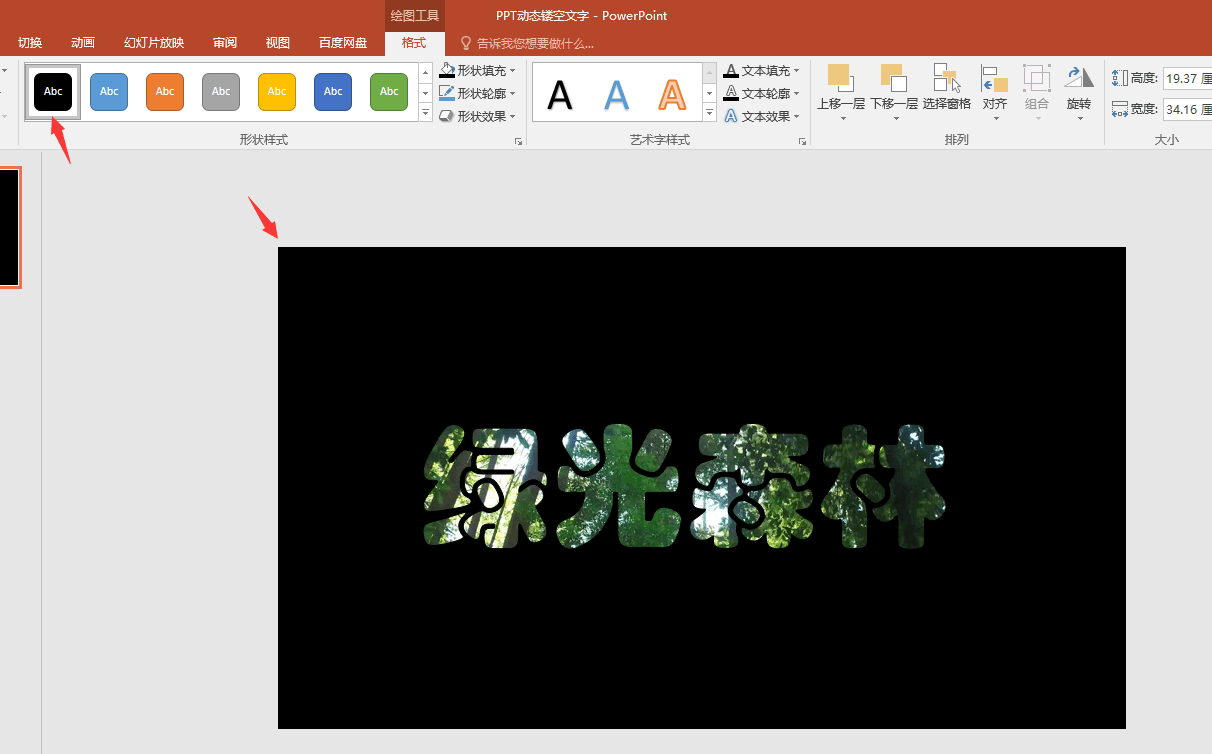
Task: Open the 幻灯片放映 (Slide Show) tab
Action: point(153,42)
